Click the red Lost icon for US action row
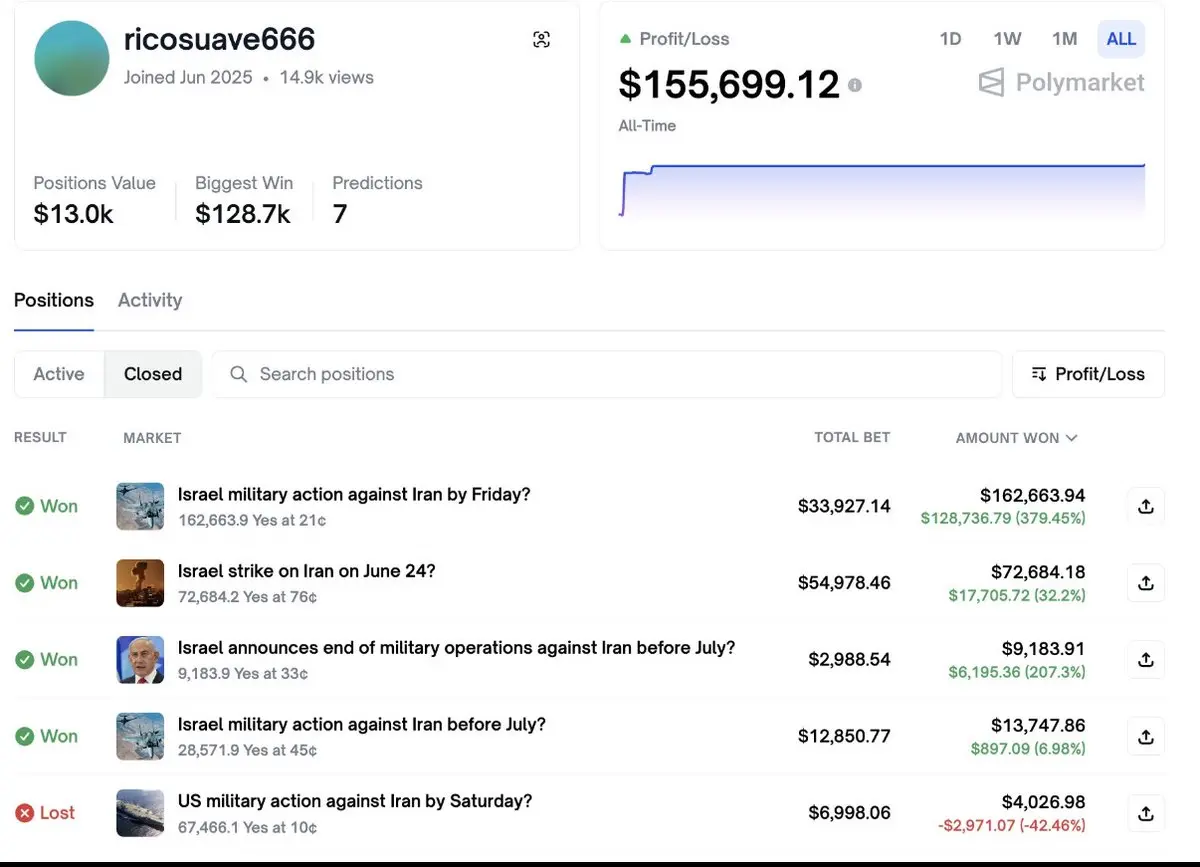This screenshot has height=867, width=1200. click(x=24, y=813)
